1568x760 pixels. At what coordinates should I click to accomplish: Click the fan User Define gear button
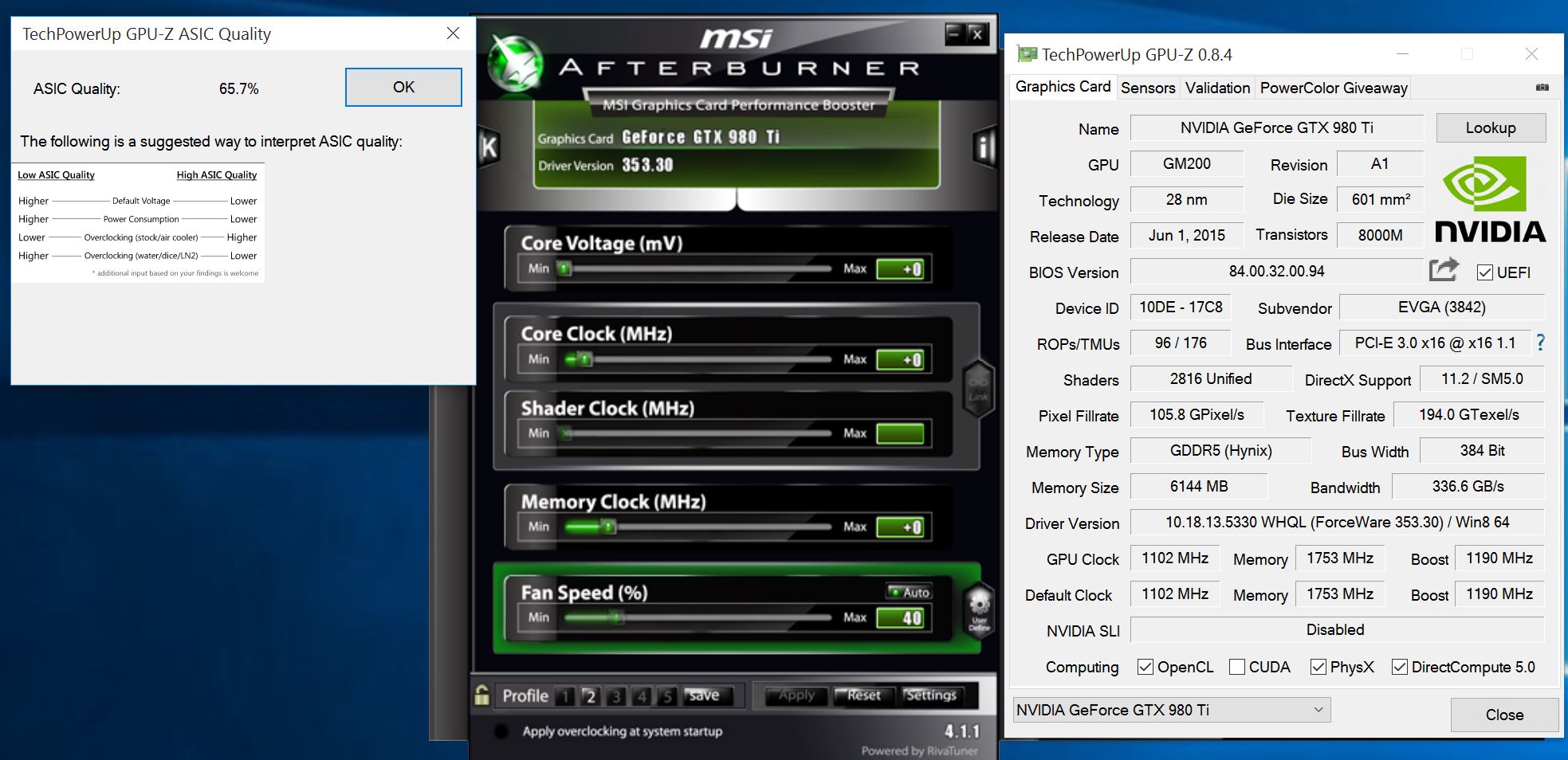tap(979, 610)
